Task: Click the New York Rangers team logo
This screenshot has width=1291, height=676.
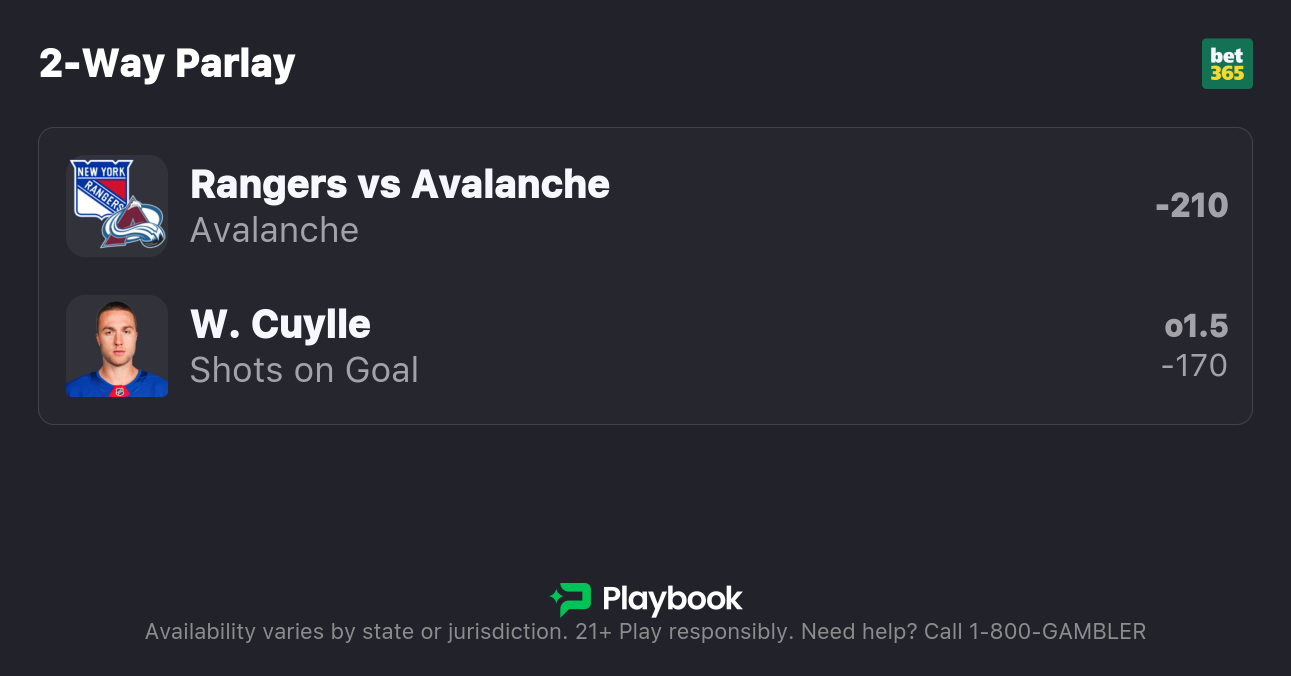Action: 101,188
